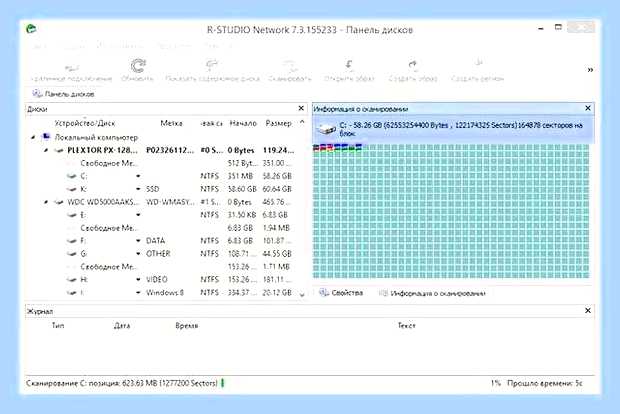The image size is (620, 414).
Task: Switch to the Панель дисков tab
Action: click(63, 94)
